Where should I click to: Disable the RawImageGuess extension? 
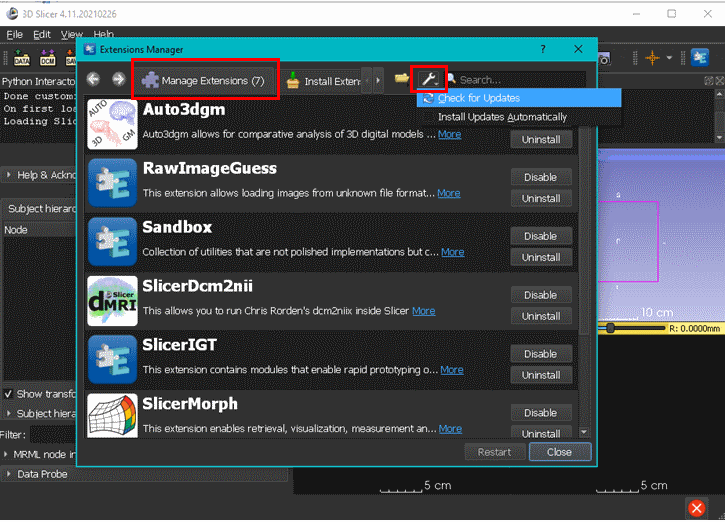click(541, 177)
